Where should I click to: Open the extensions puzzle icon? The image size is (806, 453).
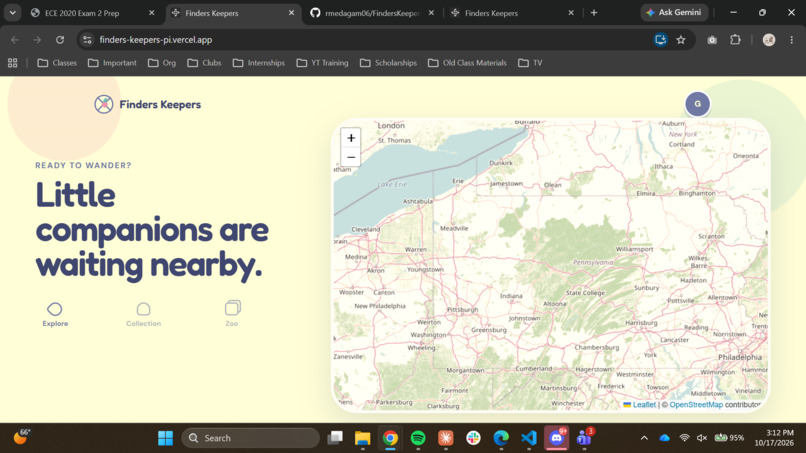pos(736,40)
